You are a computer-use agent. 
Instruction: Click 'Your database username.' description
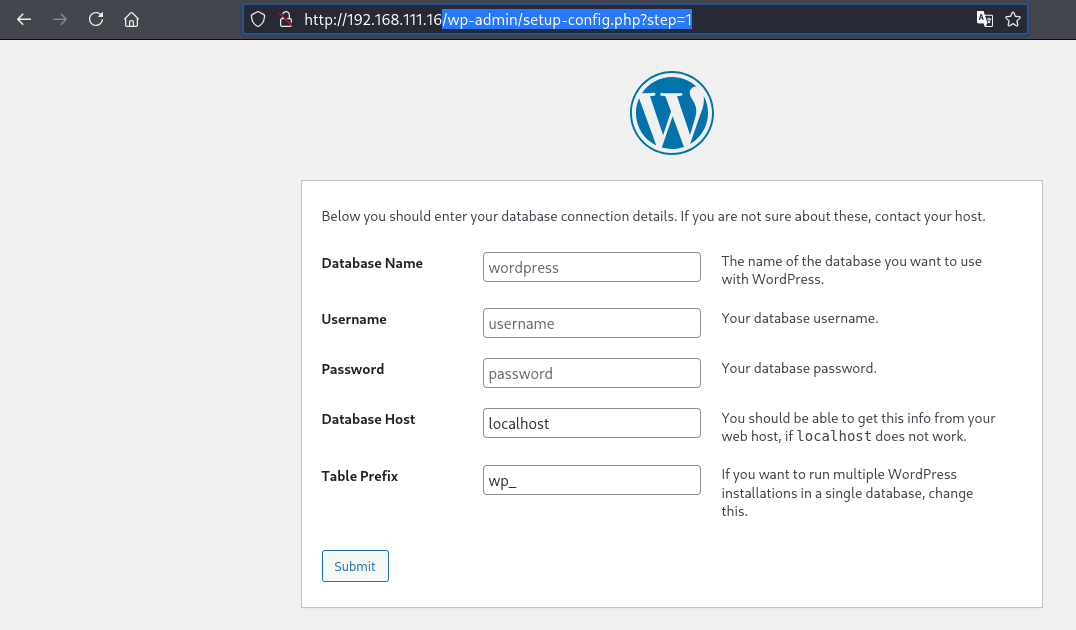click(x=799, y=318)
